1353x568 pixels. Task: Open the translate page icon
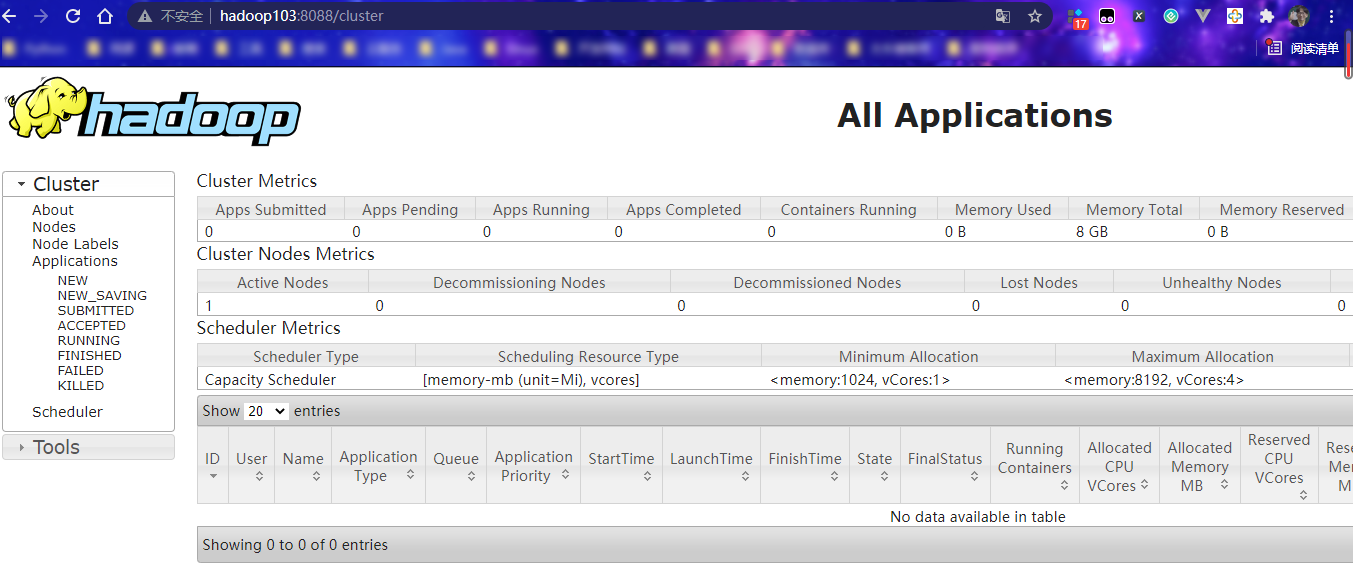[1003, 16]
